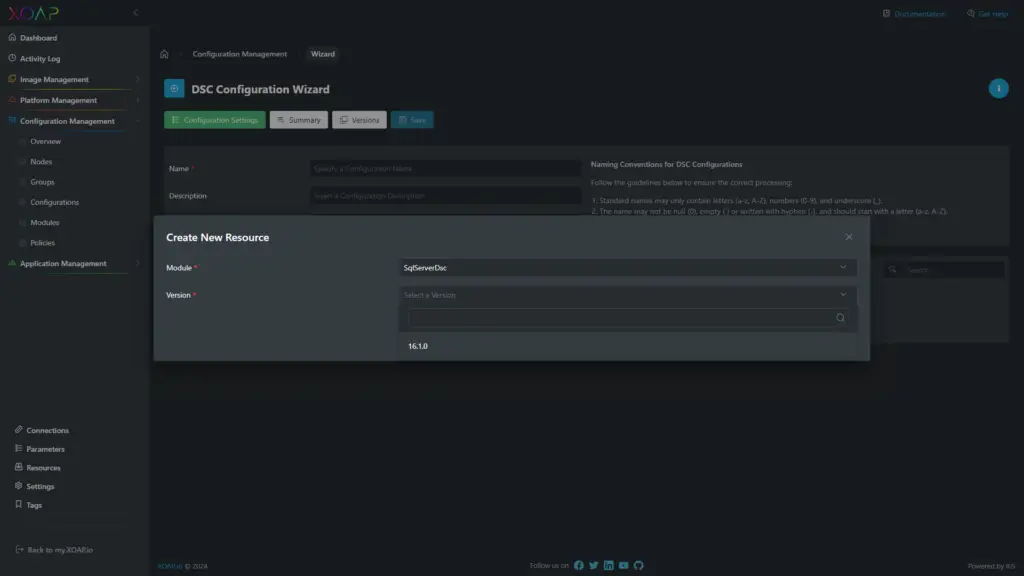Click the XOAP logo
The height and width of the screenshot is (576, 1024).
pos(33,13)
